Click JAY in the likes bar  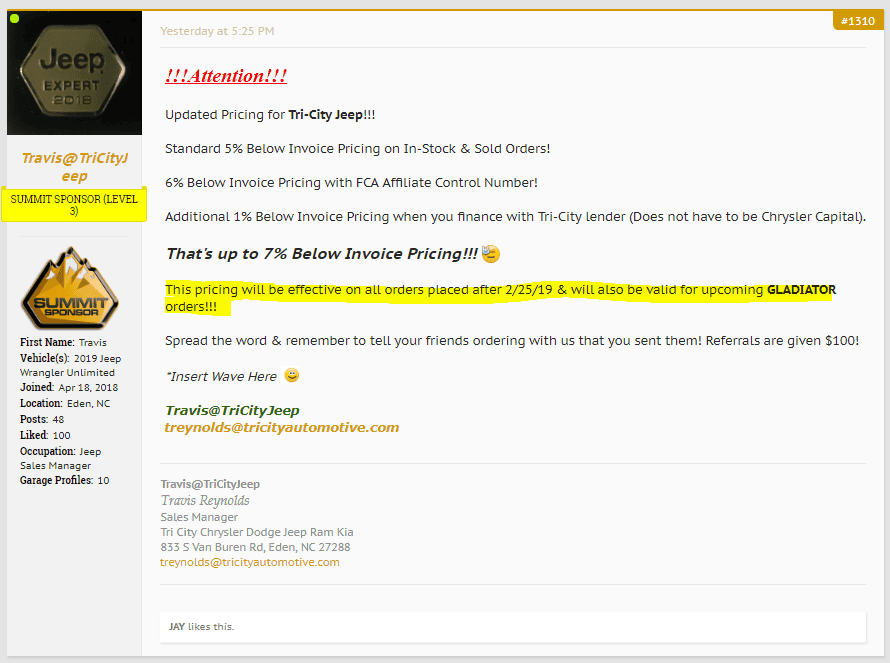(177, 627)
